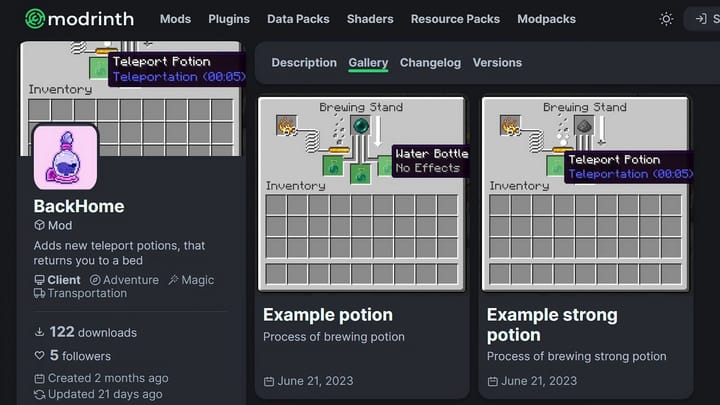Open the Versions tab

[497, 62]
